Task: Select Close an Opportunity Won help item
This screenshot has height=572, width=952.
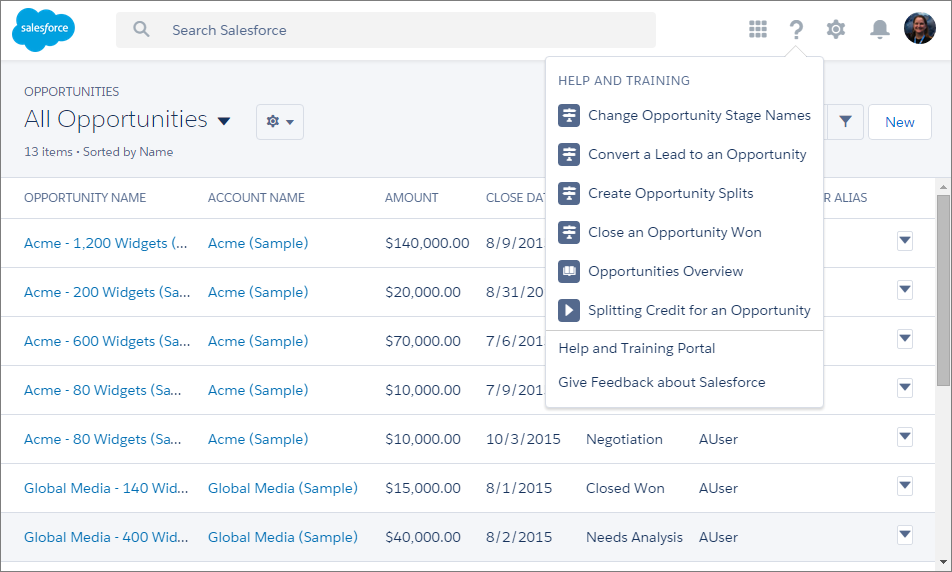Action: click(675, 232)
